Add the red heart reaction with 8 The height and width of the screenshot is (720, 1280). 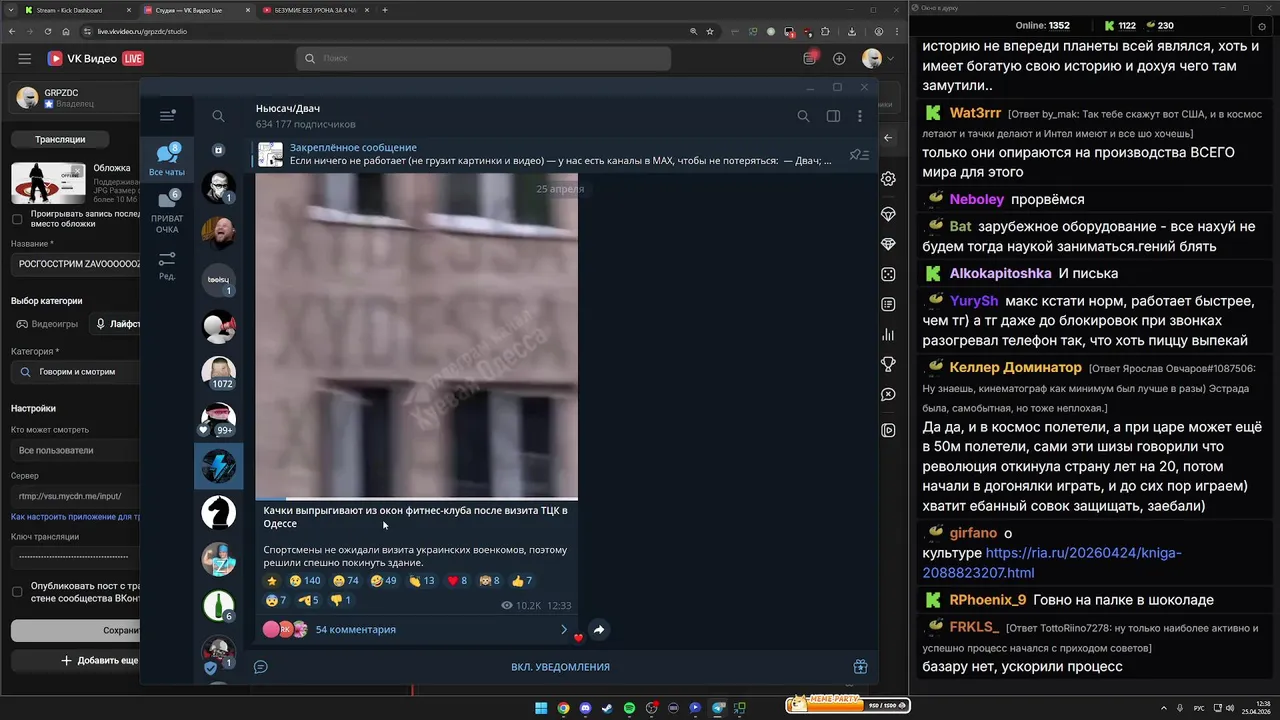pos(457,581)
